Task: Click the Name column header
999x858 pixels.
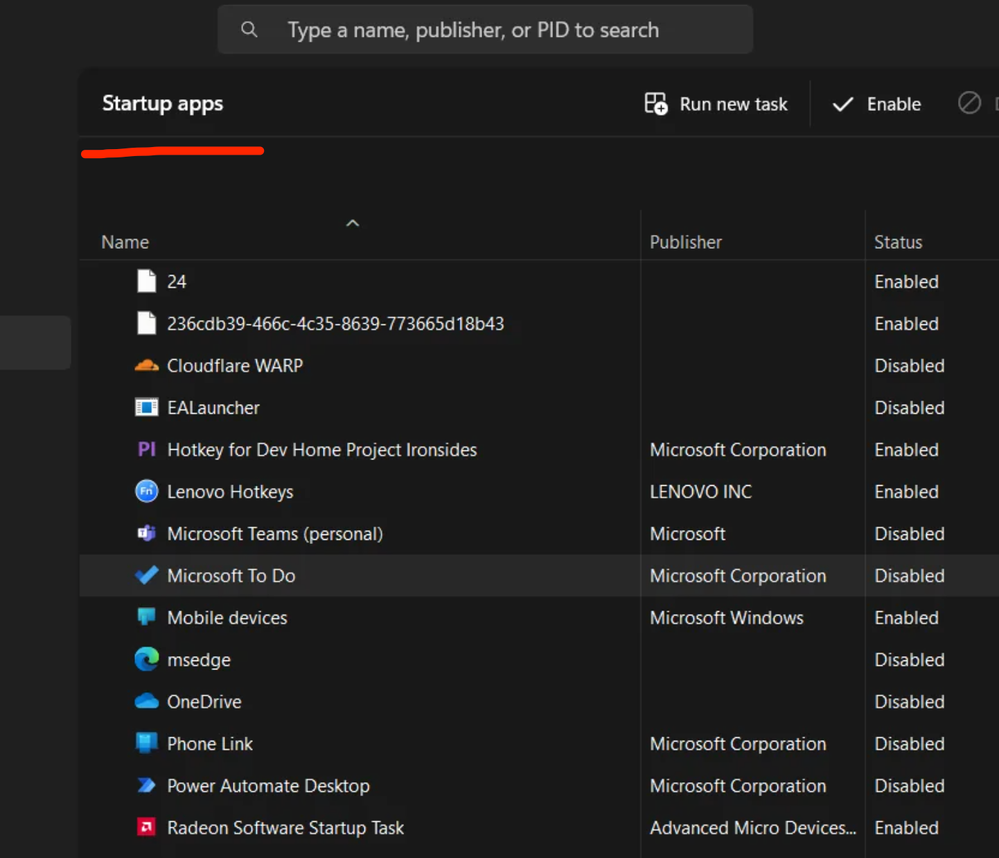Action: click(x=124, y=241)
